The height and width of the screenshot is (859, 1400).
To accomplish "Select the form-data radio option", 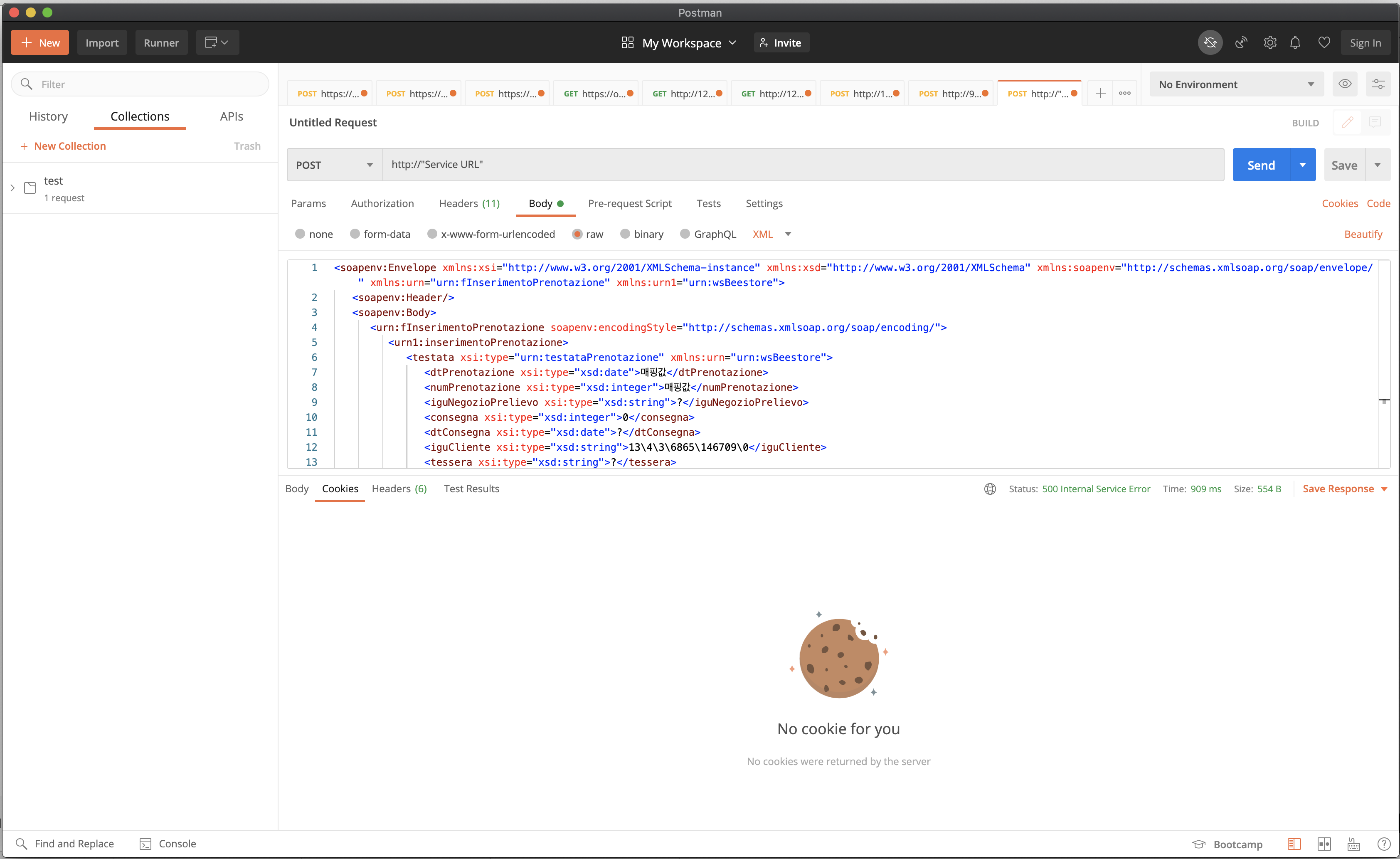I will tap(355, 234).
